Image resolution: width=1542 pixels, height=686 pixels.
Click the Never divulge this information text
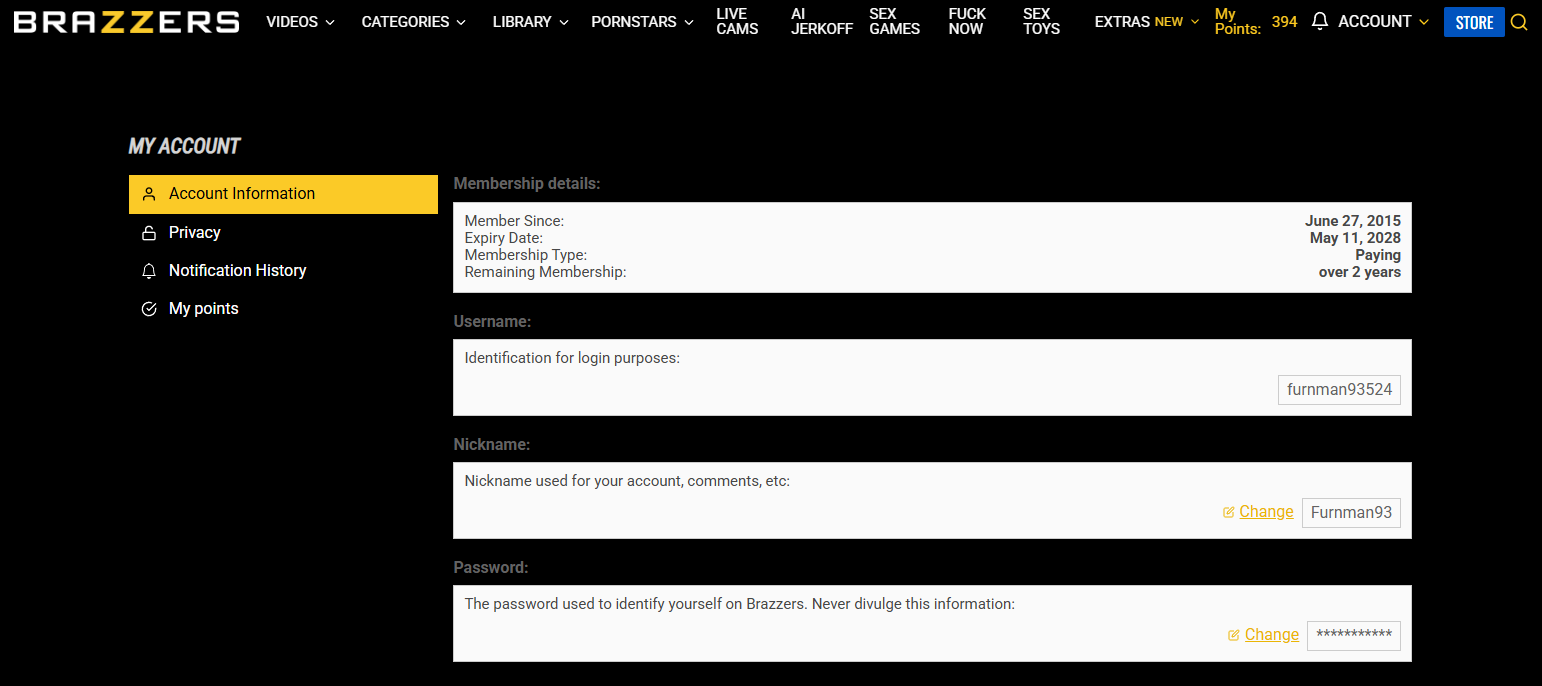pyautogui.click(x=914, y=604)
